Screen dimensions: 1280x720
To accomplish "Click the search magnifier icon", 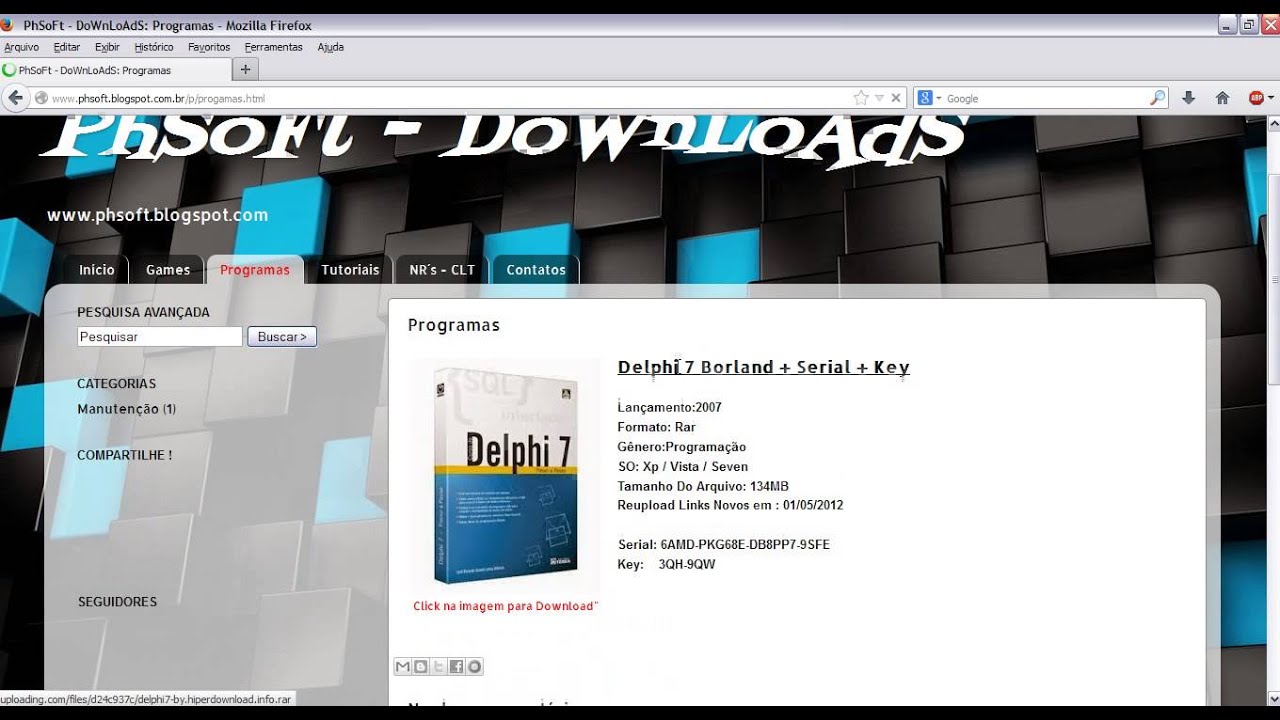I will 1157,98.
